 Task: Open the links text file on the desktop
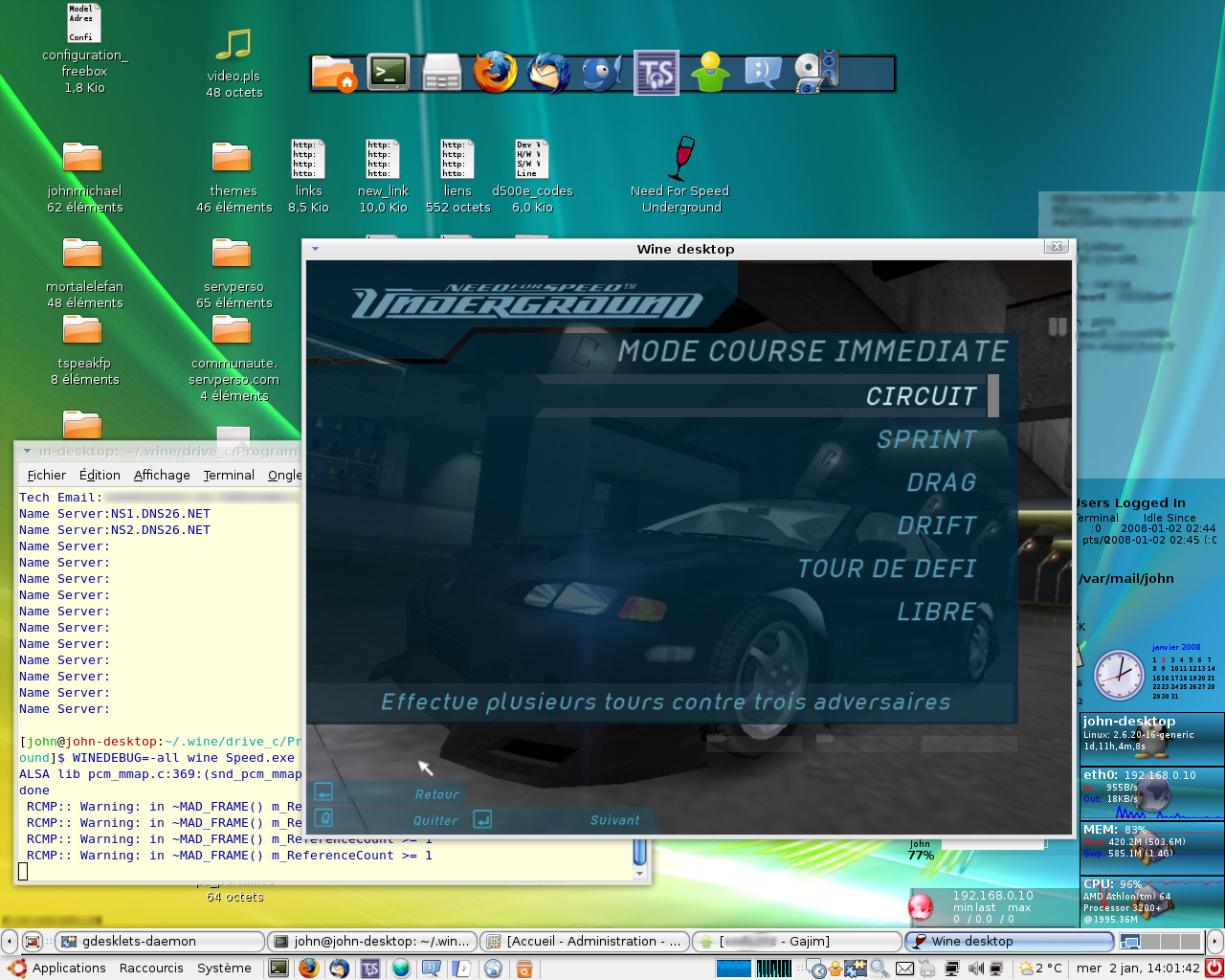click(x=308, y=177)
